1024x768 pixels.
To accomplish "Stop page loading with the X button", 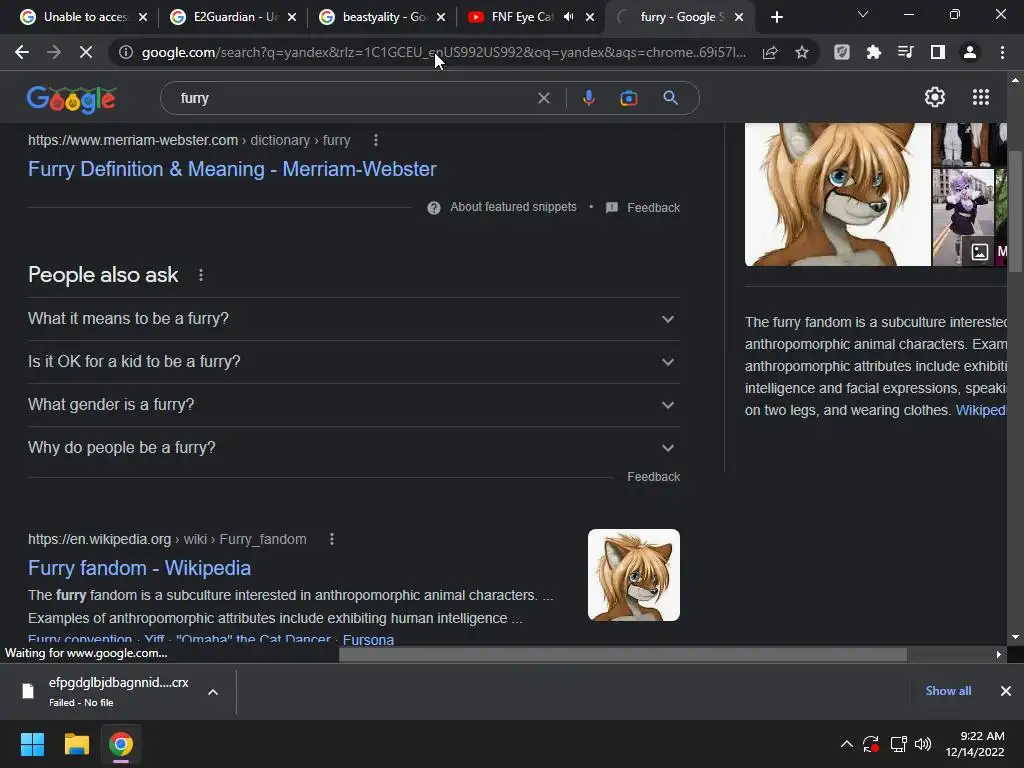I will (86, 52).
